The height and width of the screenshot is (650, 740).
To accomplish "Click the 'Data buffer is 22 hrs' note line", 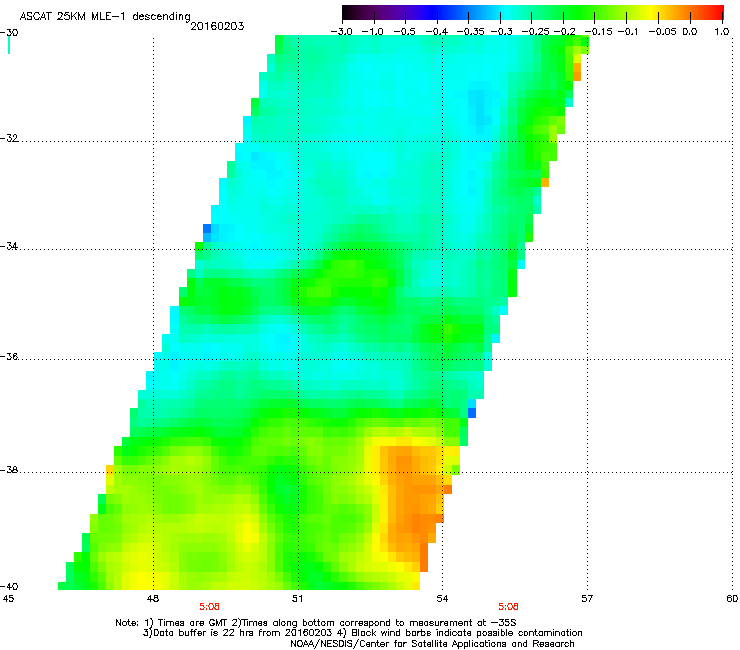I will pos(362,633).
